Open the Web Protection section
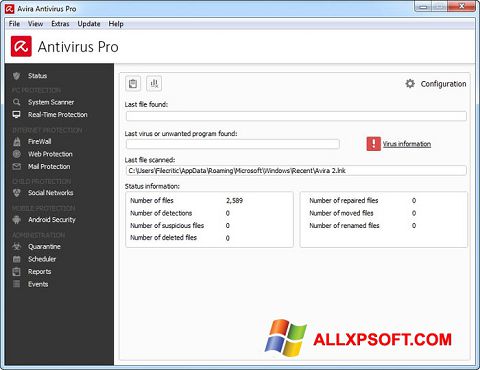The width and height of the screenshot is (480, 370). click(x=50, y=154)
